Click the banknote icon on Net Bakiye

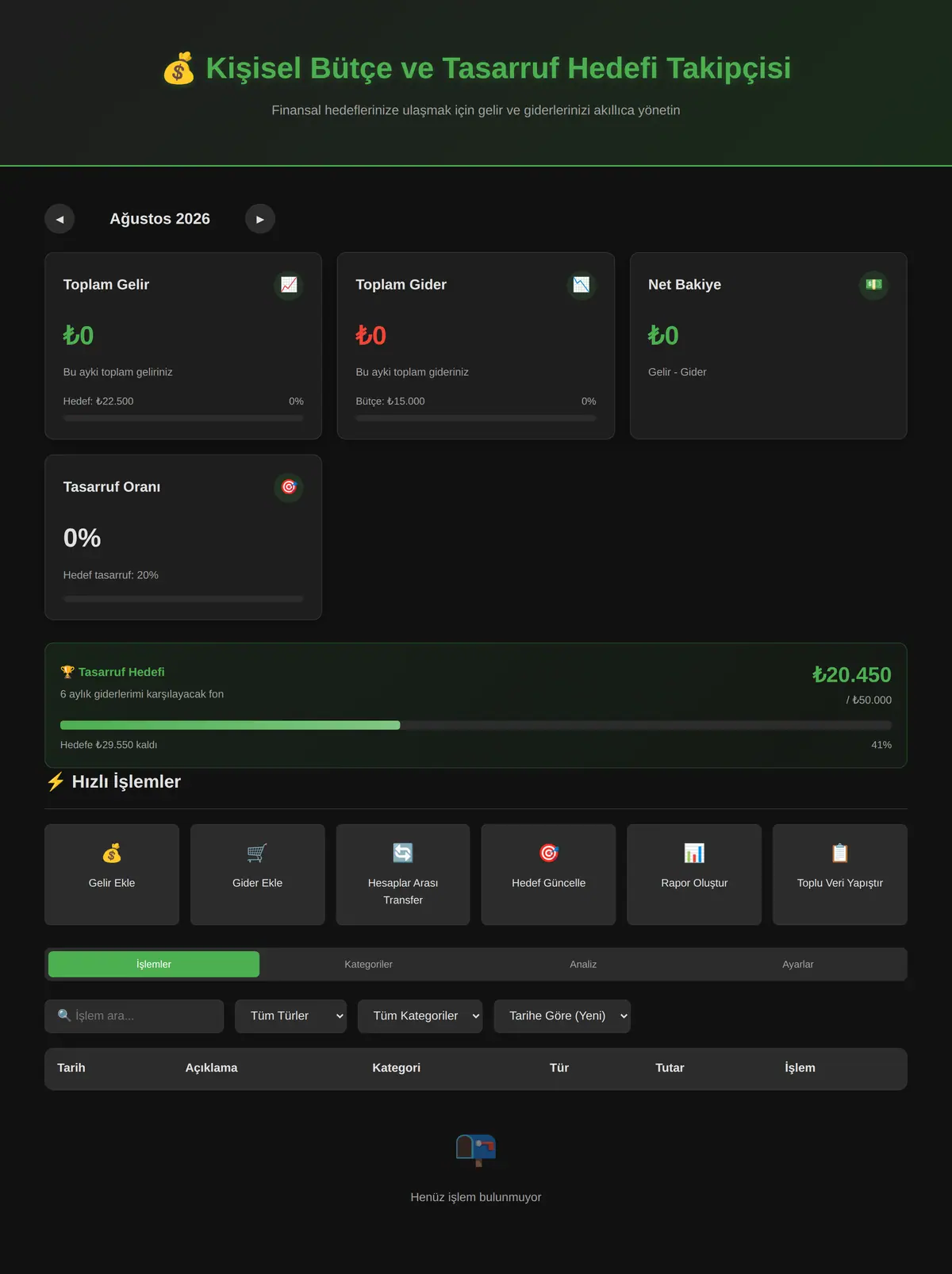873,285
